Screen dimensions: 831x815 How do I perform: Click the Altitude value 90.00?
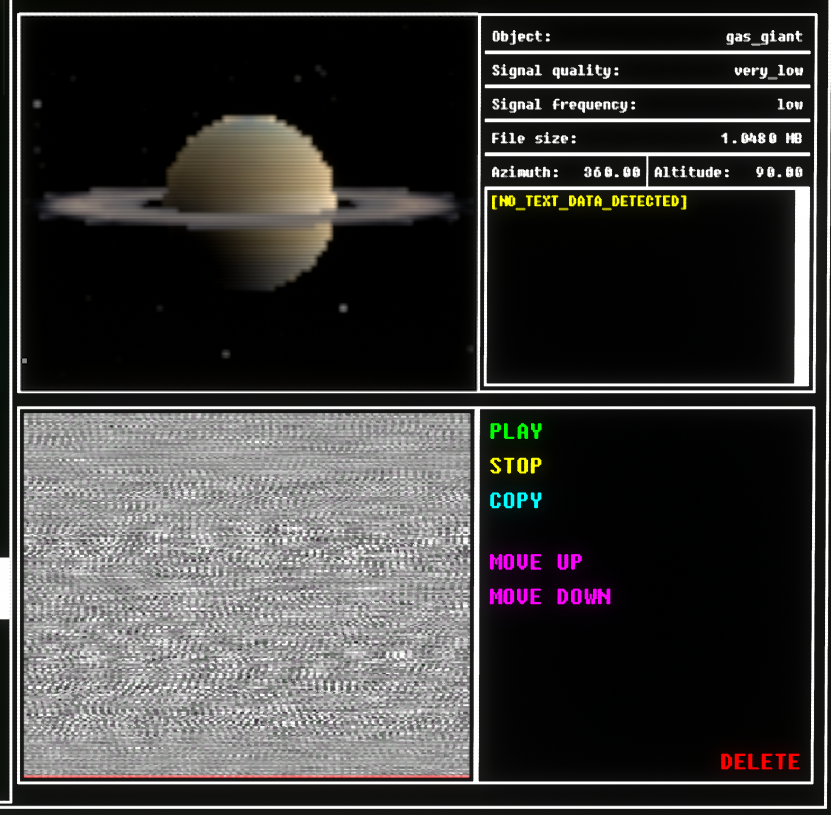(x=778, y=172)
